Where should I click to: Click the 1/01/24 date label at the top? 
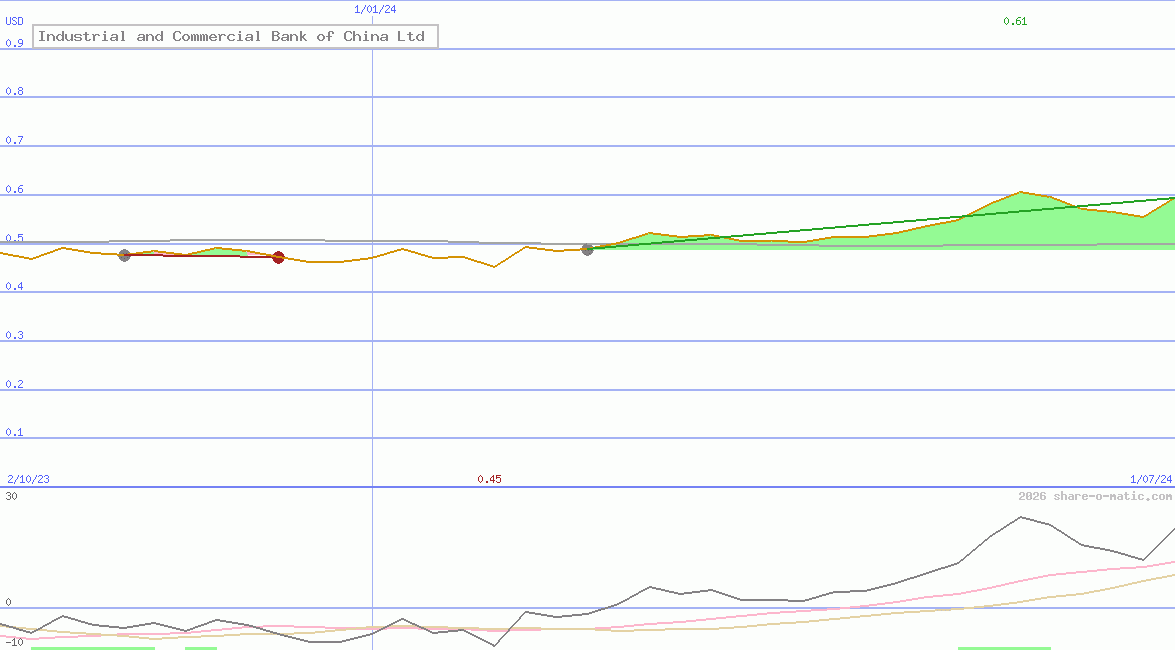click(x=375, y=10)
